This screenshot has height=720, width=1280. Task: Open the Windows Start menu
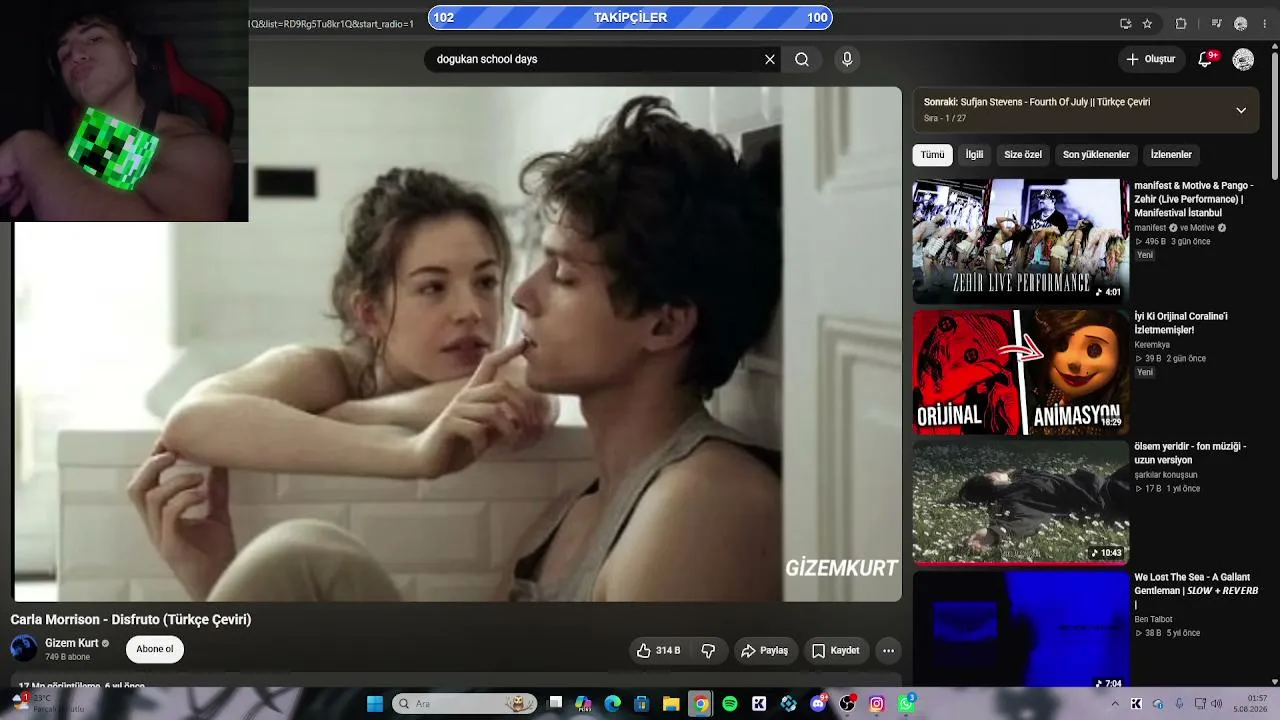tap(375, 704)
